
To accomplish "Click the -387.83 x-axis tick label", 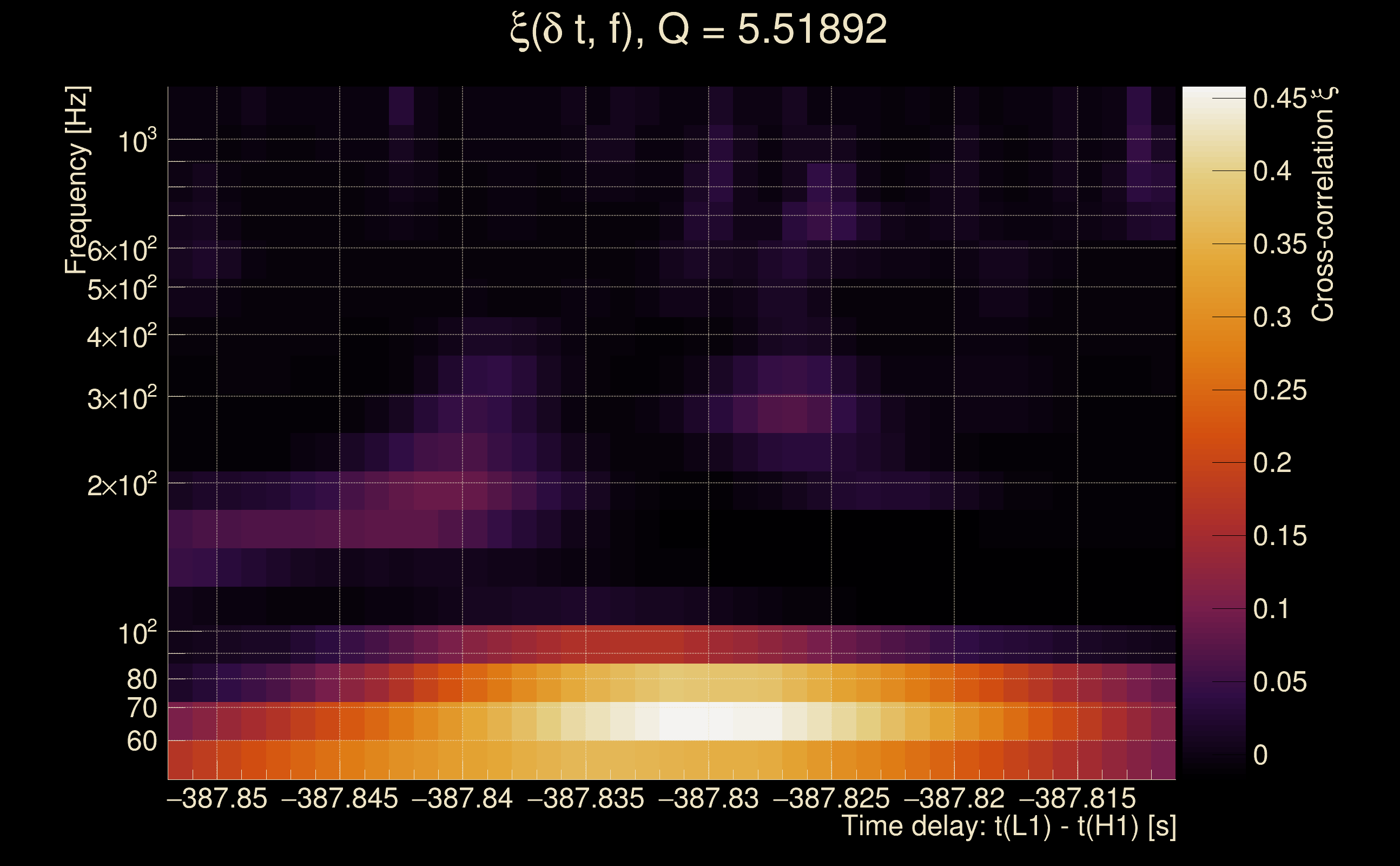I will coord(709,799).
